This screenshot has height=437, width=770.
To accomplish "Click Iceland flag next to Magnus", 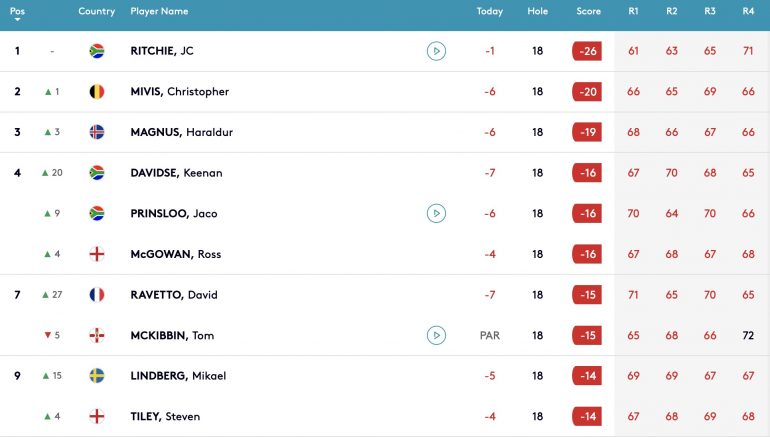I will [x=97, y=132].
